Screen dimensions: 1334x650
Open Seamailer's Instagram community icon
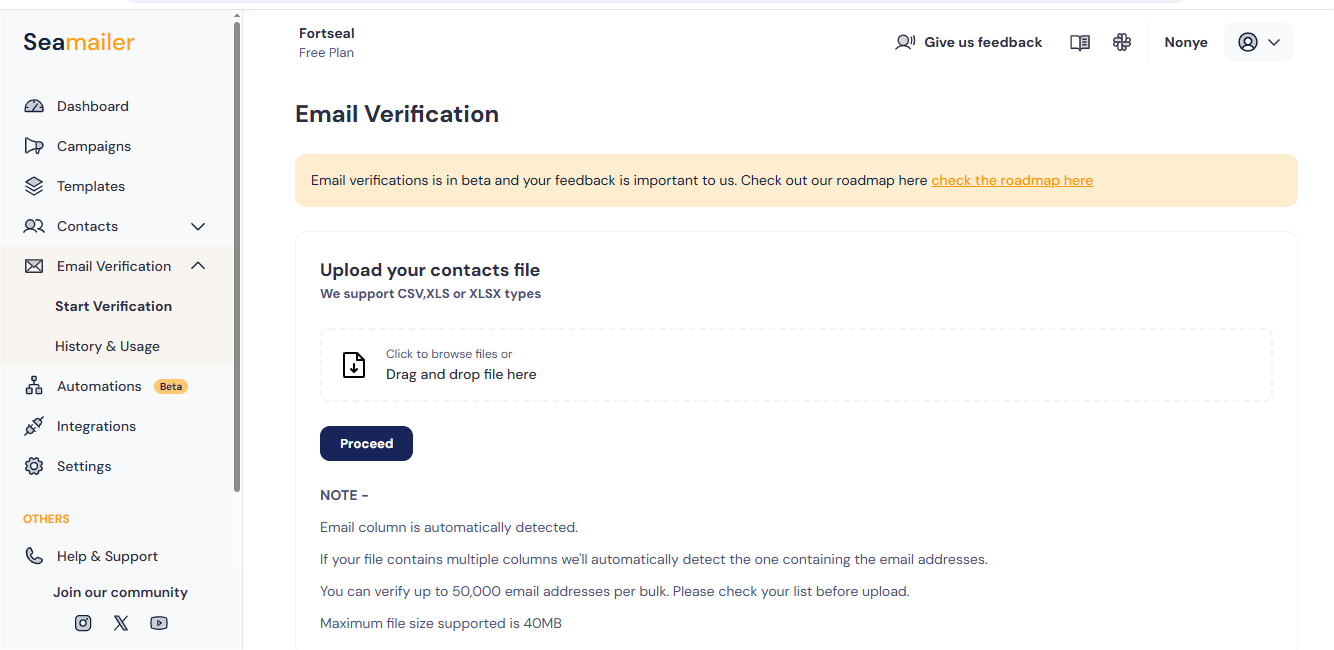click(x=83, y=623)
